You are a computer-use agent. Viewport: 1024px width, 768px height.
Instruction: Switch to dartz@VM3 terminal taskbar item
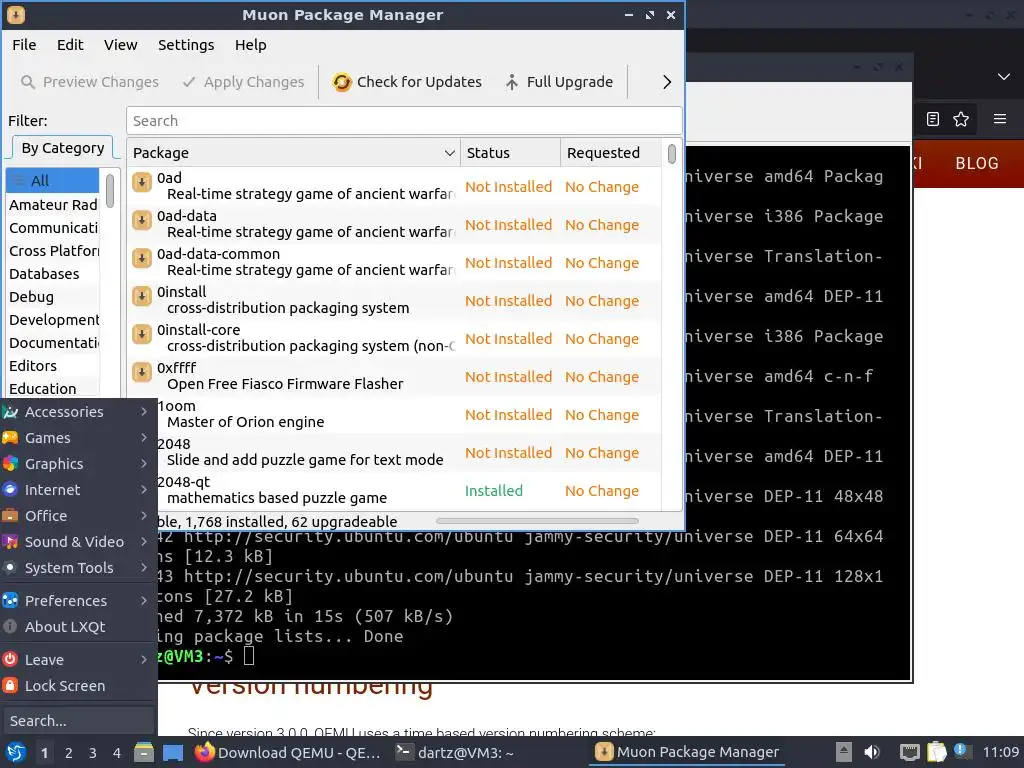pyautogui.click(x=456, y=752)
